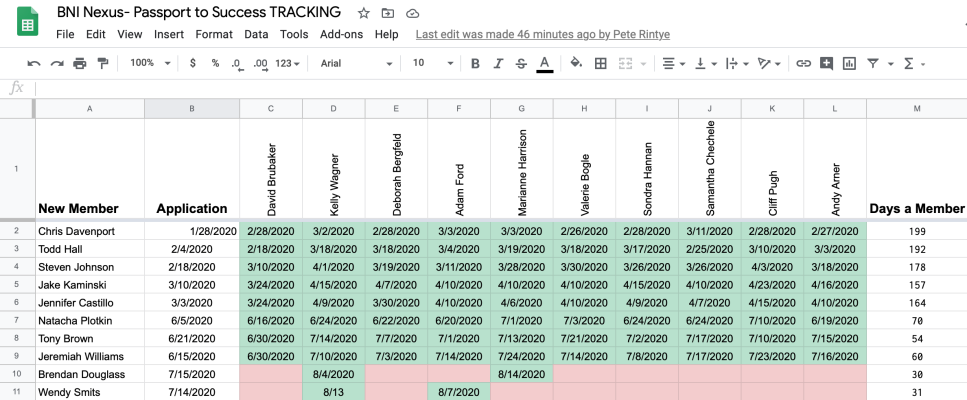Click the move to folder icon
Viewport: 967px width, 400px height.
tap(388, 13)
